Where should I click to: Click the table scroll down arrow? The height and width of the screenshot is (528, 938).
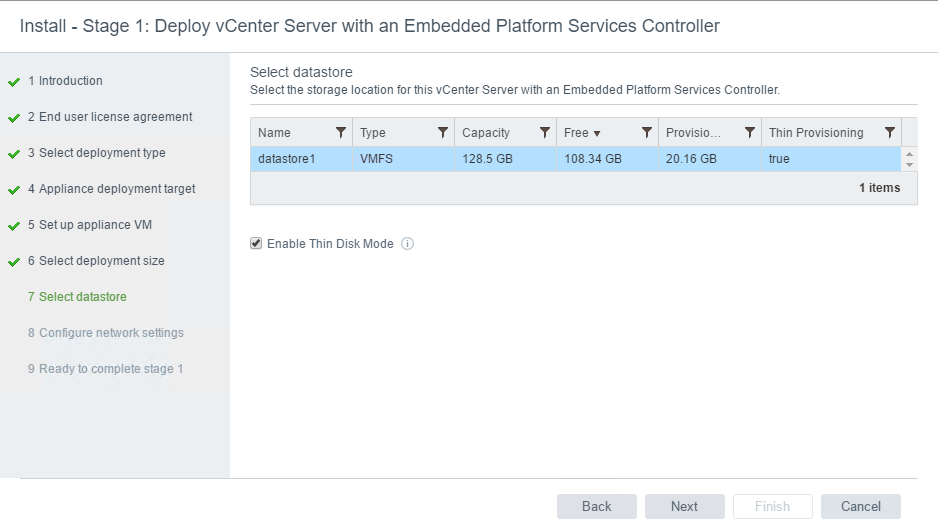(x=909, y=164)
